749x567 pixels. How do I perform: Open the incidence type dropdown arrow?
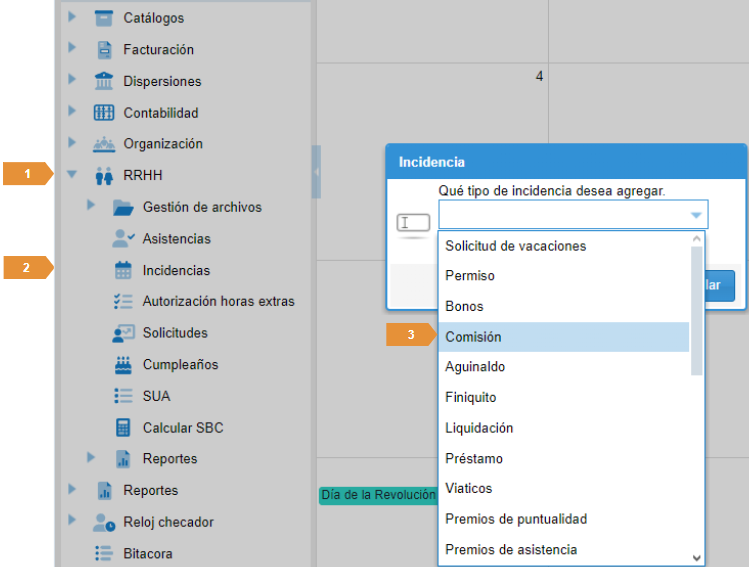click(x=695, y=215)
